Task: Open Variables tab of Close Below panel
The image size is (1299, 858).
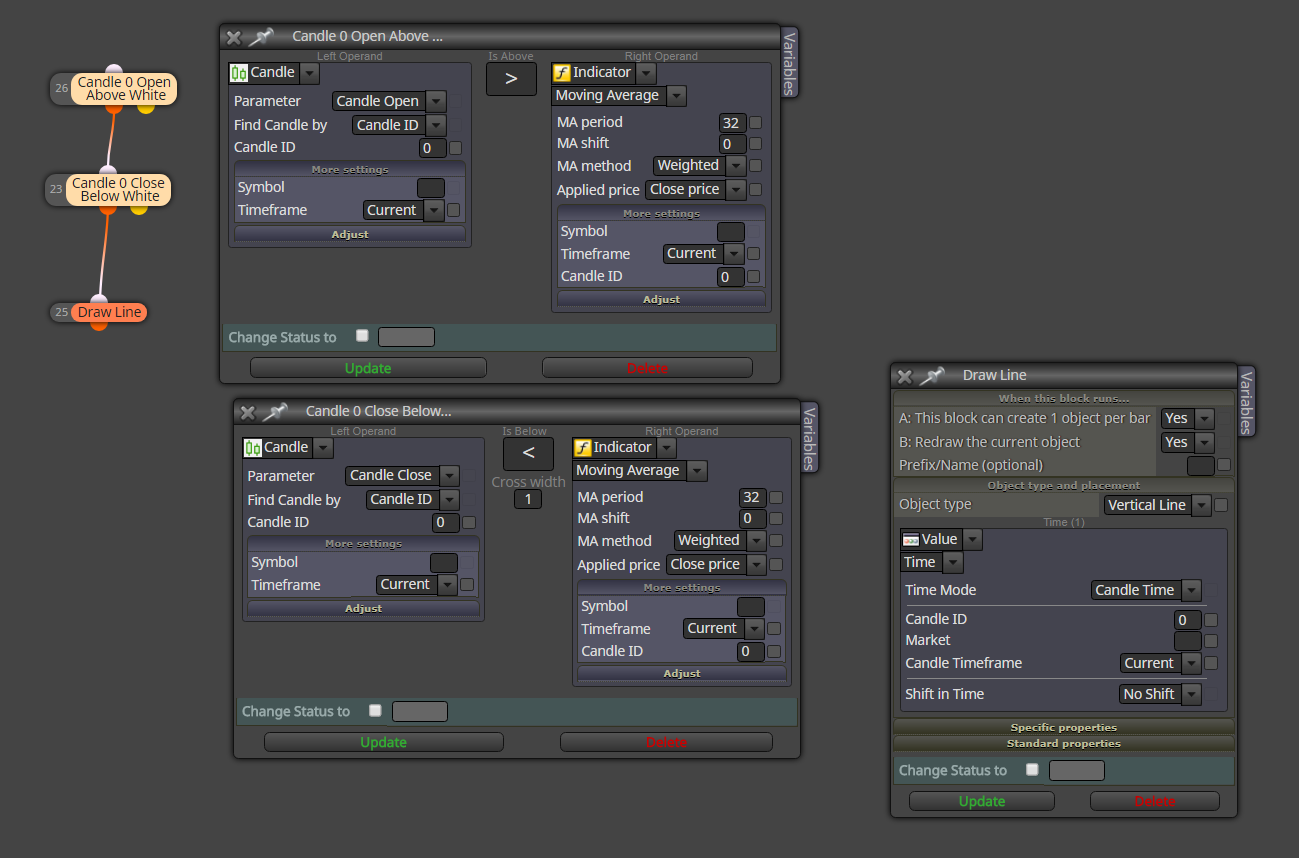Action: coord(810,437)
